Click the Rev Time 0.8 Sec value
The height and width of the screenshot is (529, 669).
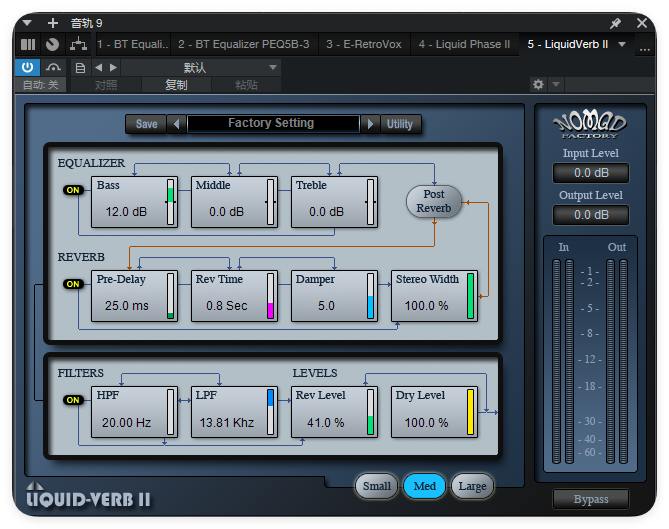227,305
